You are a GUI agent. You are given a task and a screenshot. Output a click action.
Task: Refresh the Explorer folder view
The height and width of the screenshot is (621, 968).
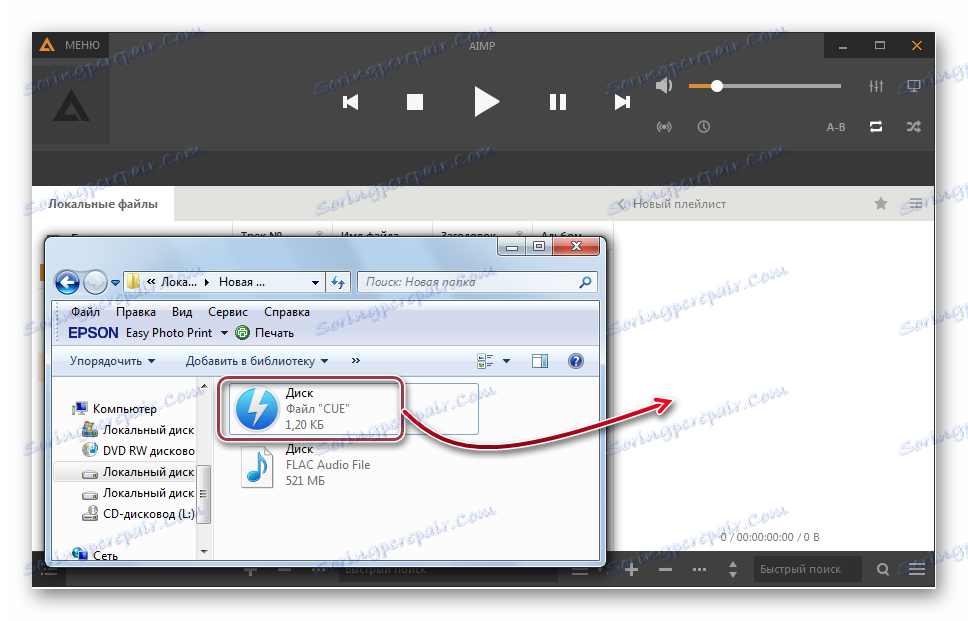point(338,283)
